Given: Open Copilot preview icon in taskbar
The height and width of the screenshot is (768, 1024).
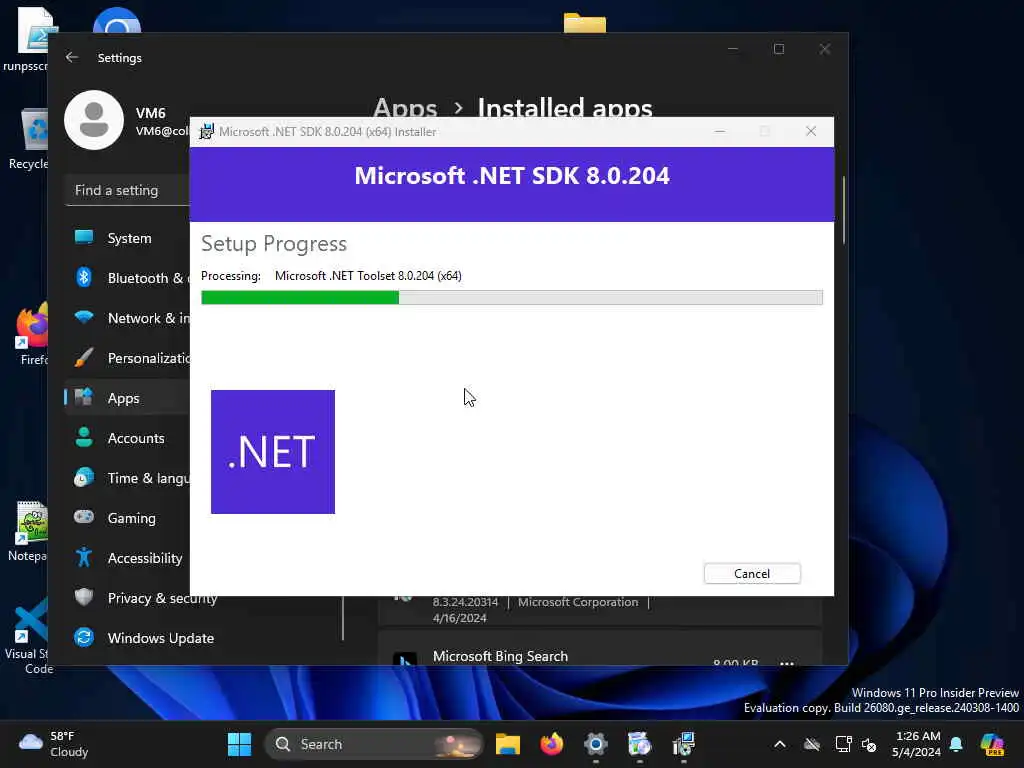Looking at the screenshot, I should (x=992, y=744).
